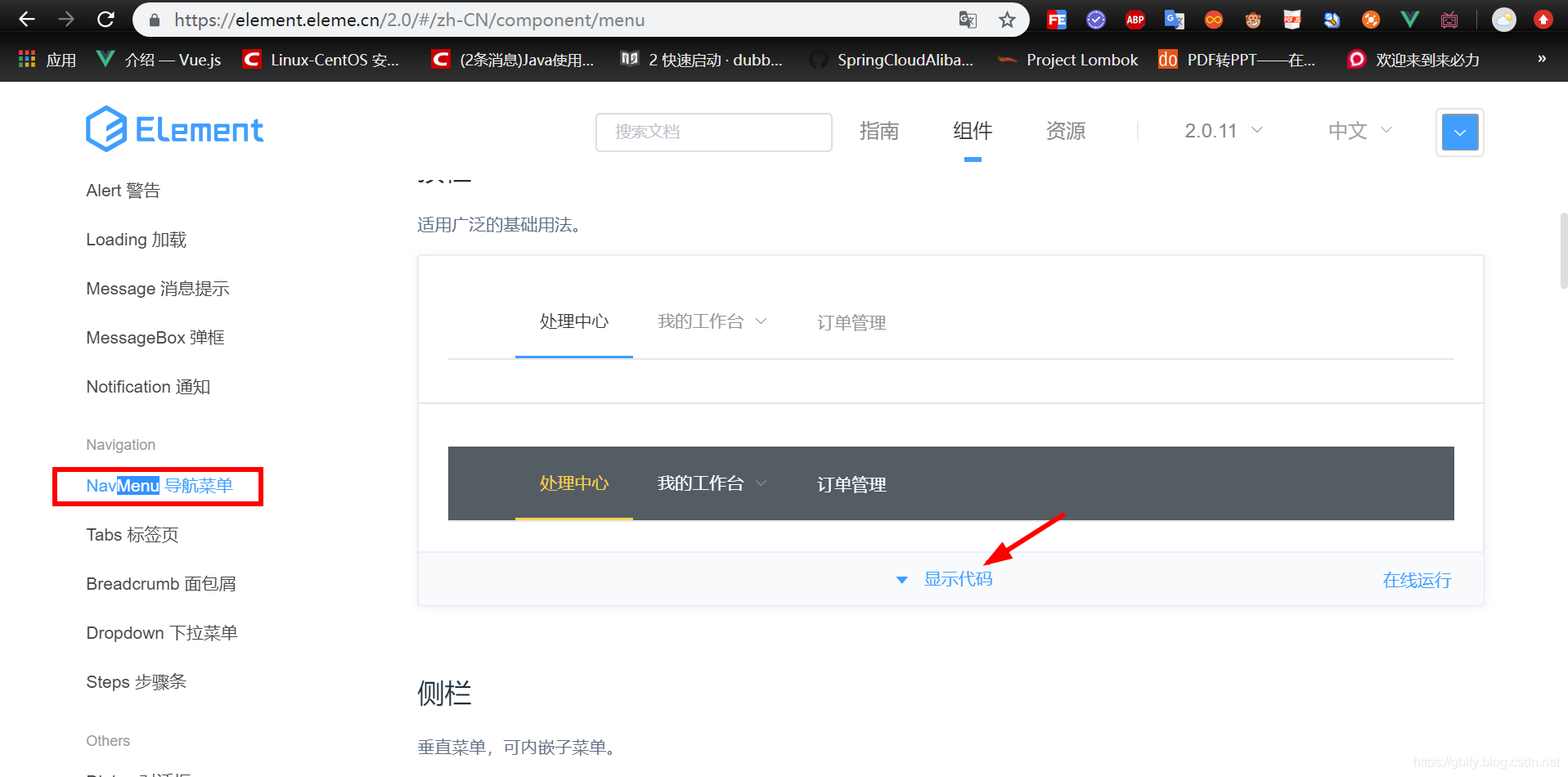Open the Vue.js devtools extension
This screenshot has height=777, width=1568.
point(1409,19)
